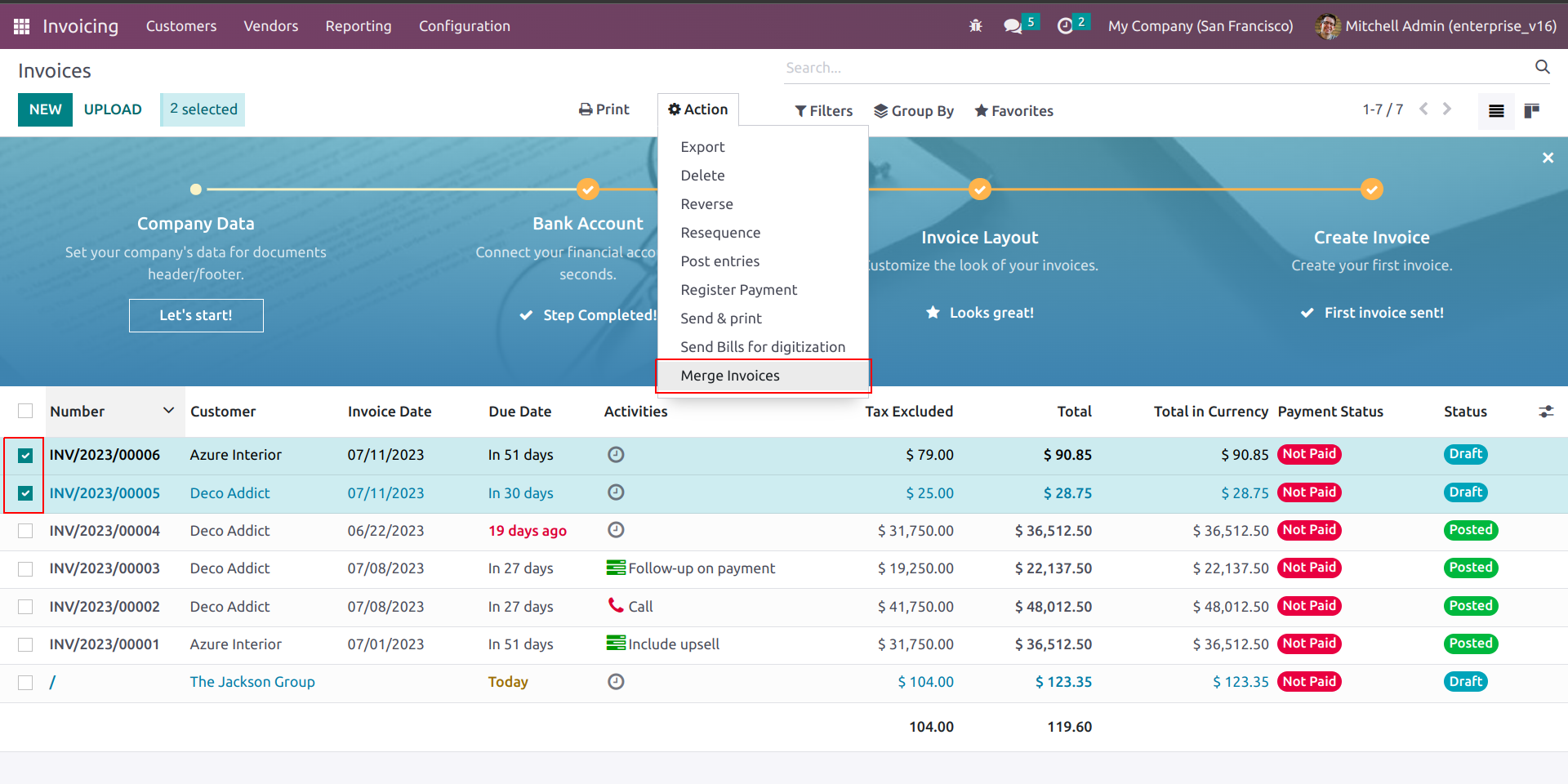Open optional columns settings icon
The width and height of the screenshot is (1568, 784).
pos(1546,412)
